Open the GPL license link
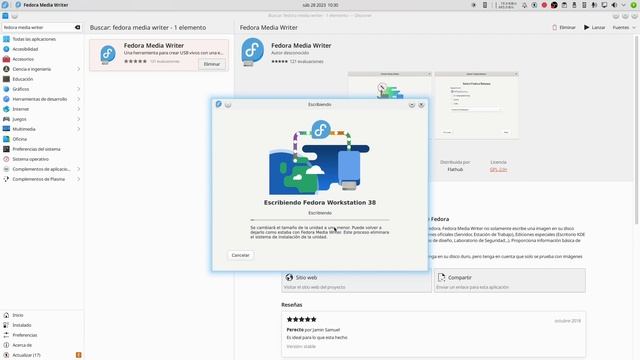 coord(498,169)
